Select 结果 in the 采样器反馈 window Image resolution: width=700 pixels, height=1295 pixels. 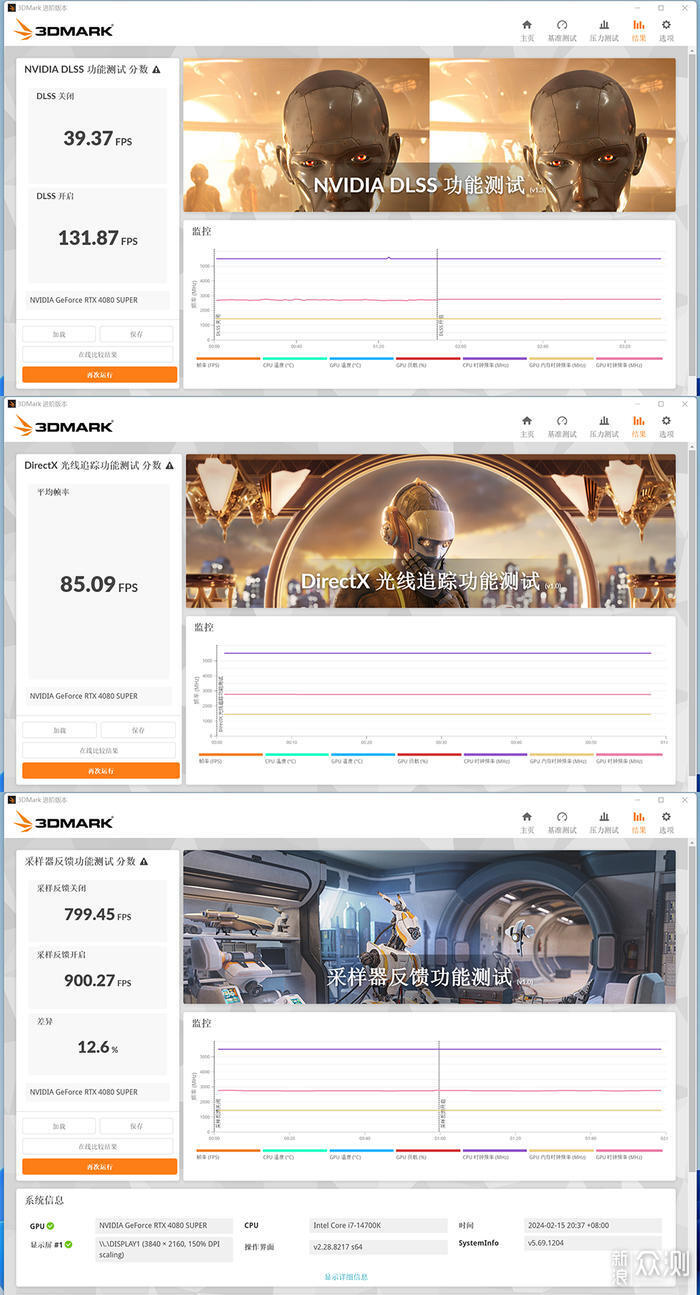(x=638, y=822)
